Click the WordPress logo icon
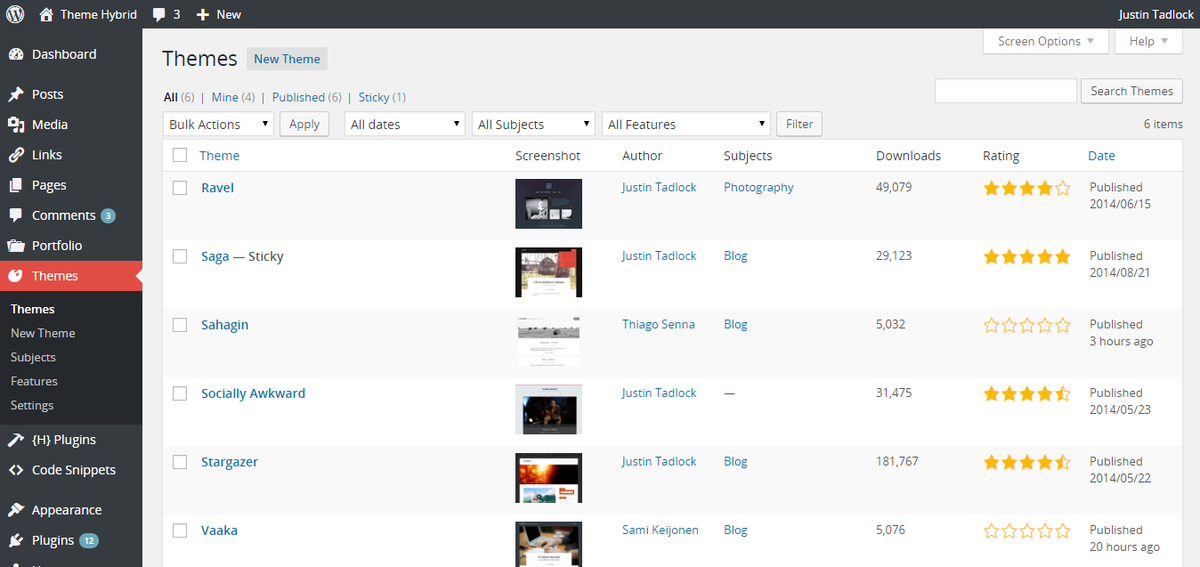Screen dimensions: 1200x567 click(16, 14)
